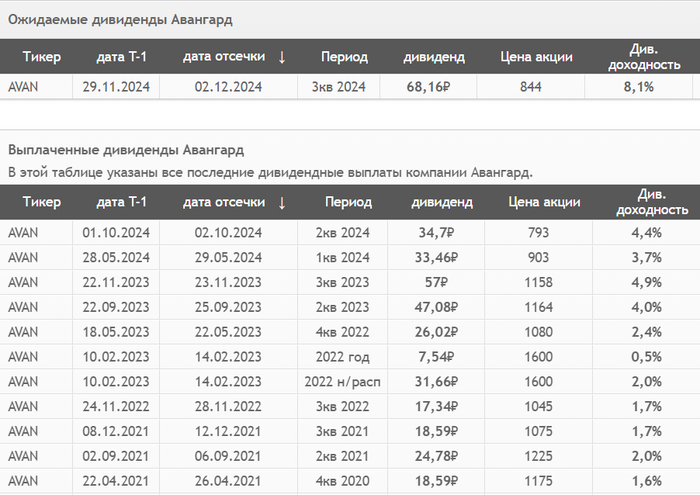Click AVAN ticker in the 3кв 2024 row
Viewport: 700px width, 495px height.
(x=23, y=87)
